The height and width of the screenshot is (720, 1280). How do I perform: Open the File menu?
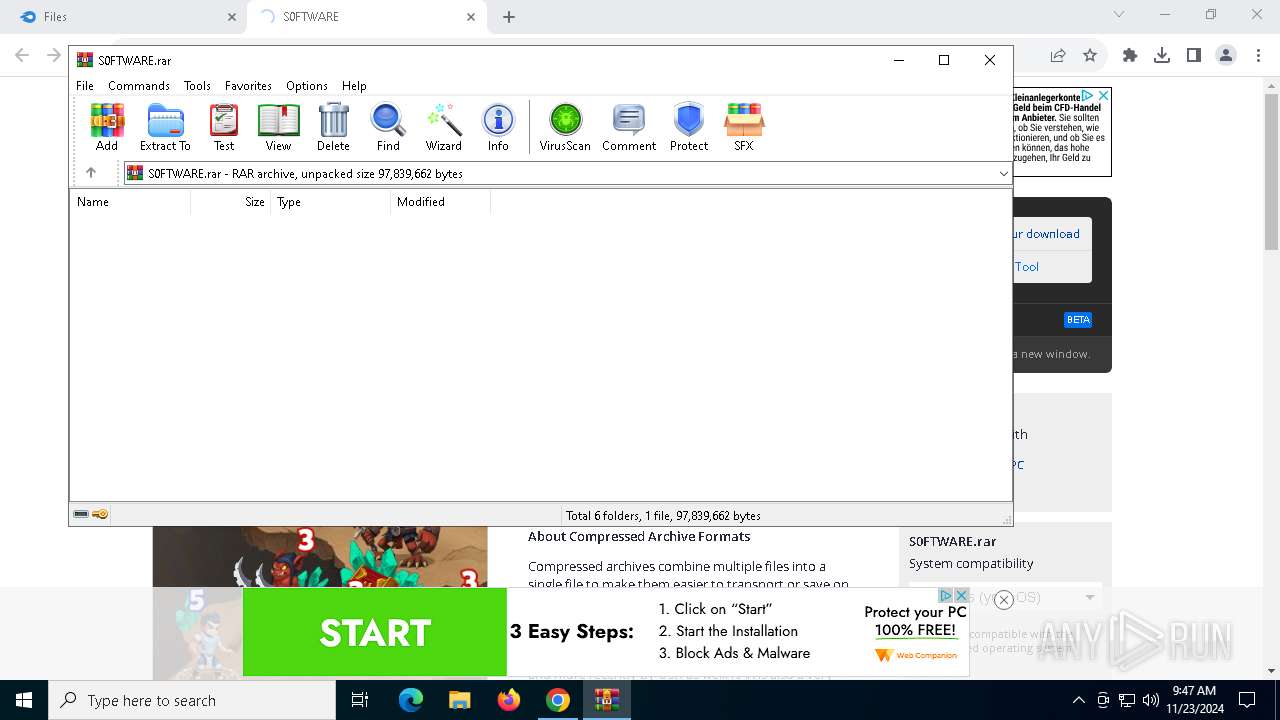[85, 86]
